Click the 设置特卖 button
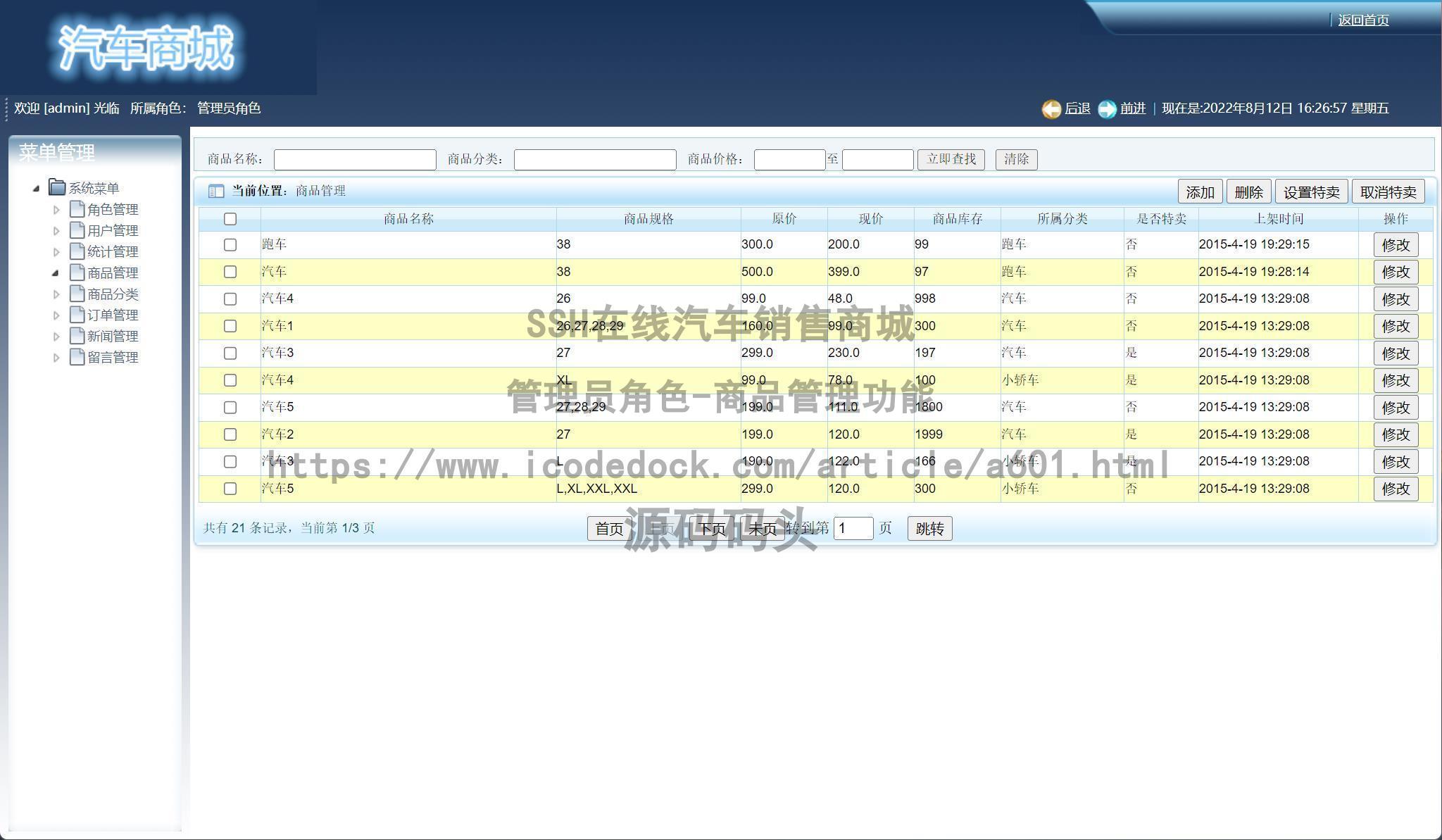The height and width of the screenshot is (840, 1442). tap(1311, 192)
